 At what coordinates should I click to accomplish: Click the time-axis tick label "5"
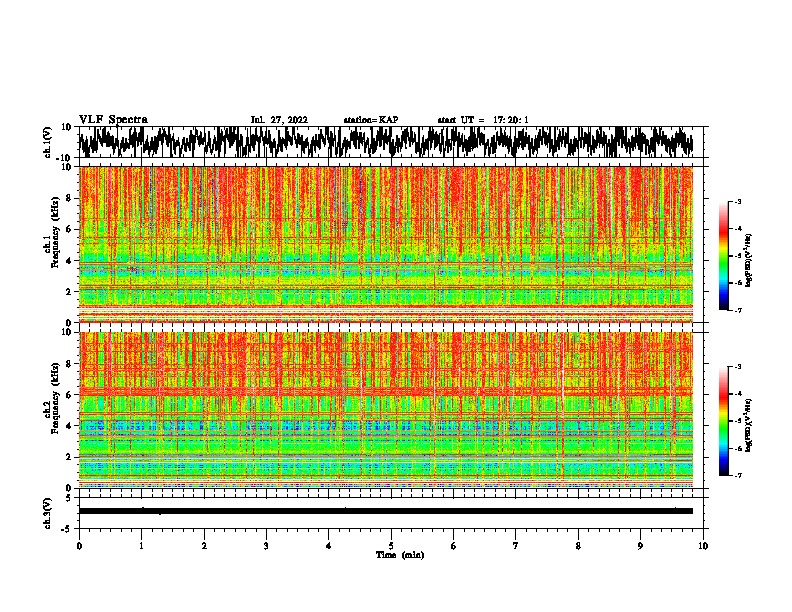click(391, 546)
